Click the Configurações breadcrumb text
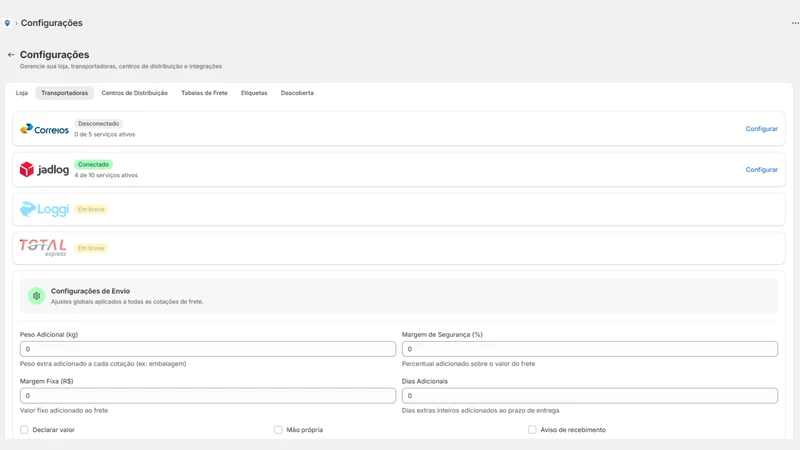Image resolution: width=800 pixels, height=450 pixels. tap(52, 23)
